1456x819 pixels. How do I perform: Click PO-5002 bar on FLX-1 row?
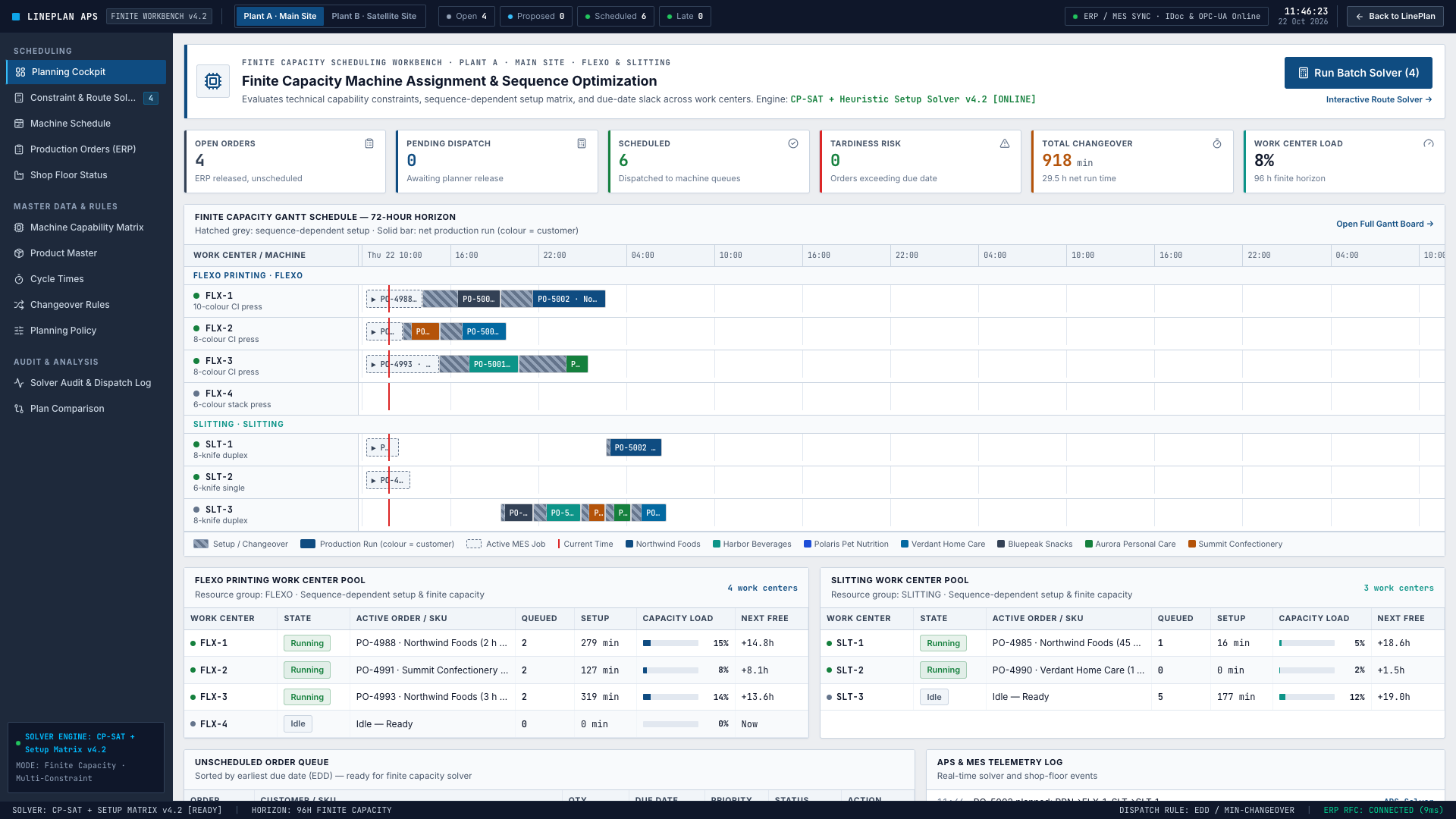[569, 299]
